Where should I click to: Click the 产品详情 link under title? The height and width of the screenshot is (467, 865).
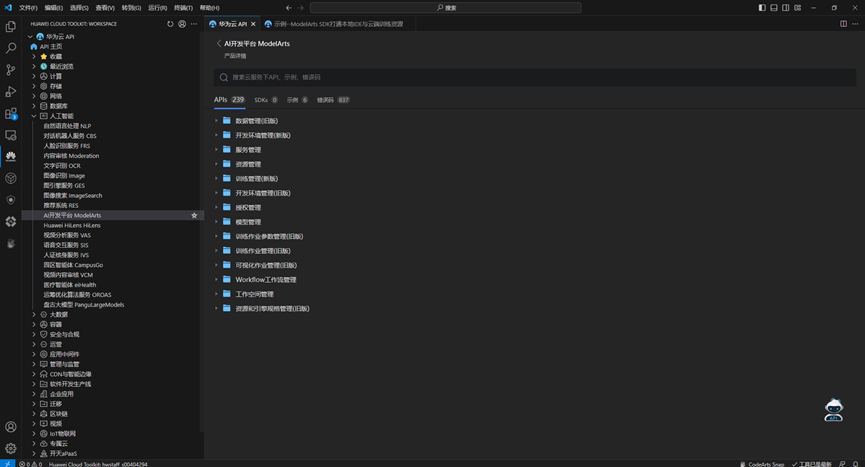coord(235,56)
